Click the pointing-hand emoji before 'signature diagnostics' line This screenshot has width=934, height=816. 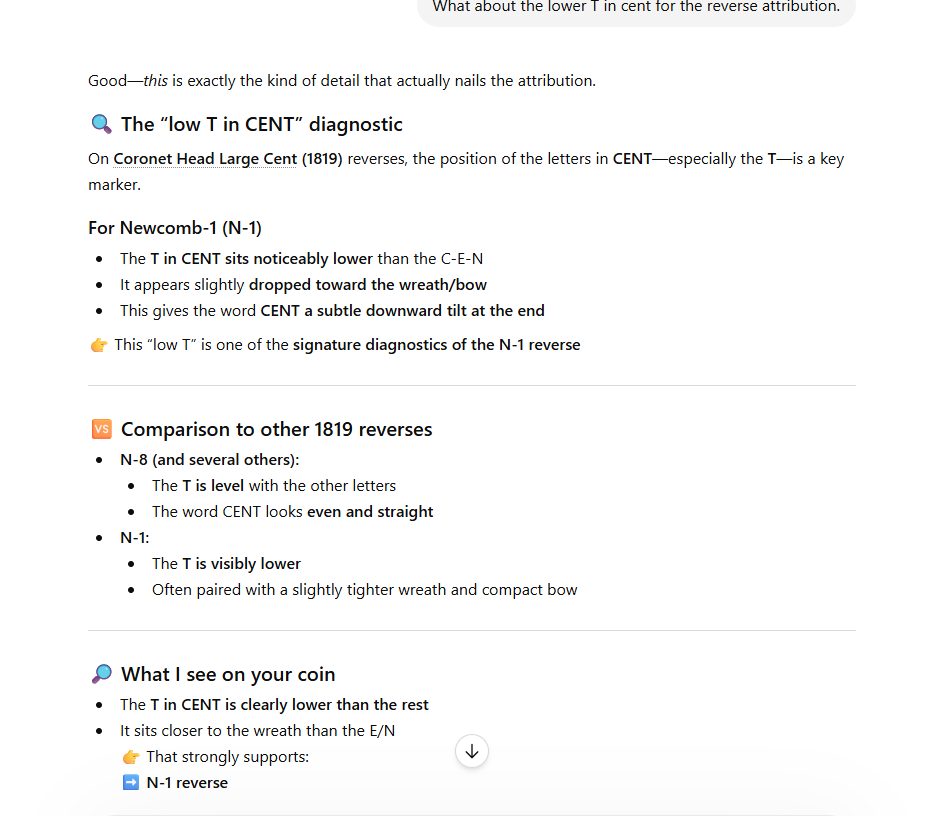(98, 344)
